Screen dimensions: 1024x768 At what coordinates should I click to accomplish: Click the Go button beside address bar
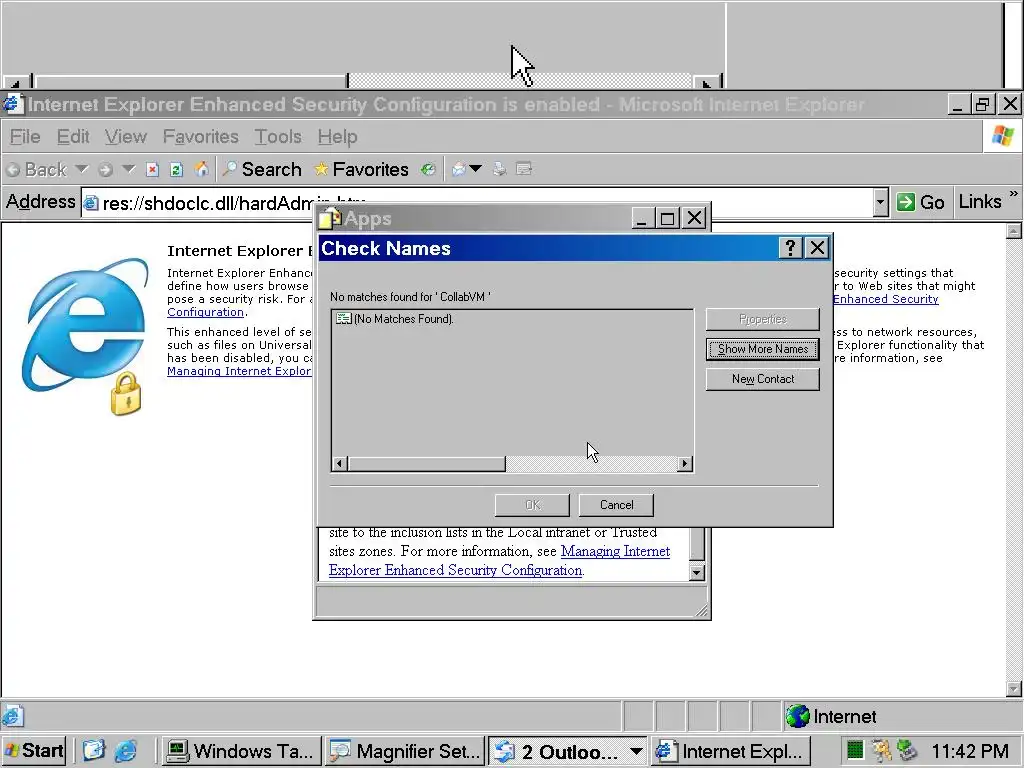[x=920, y=202]
